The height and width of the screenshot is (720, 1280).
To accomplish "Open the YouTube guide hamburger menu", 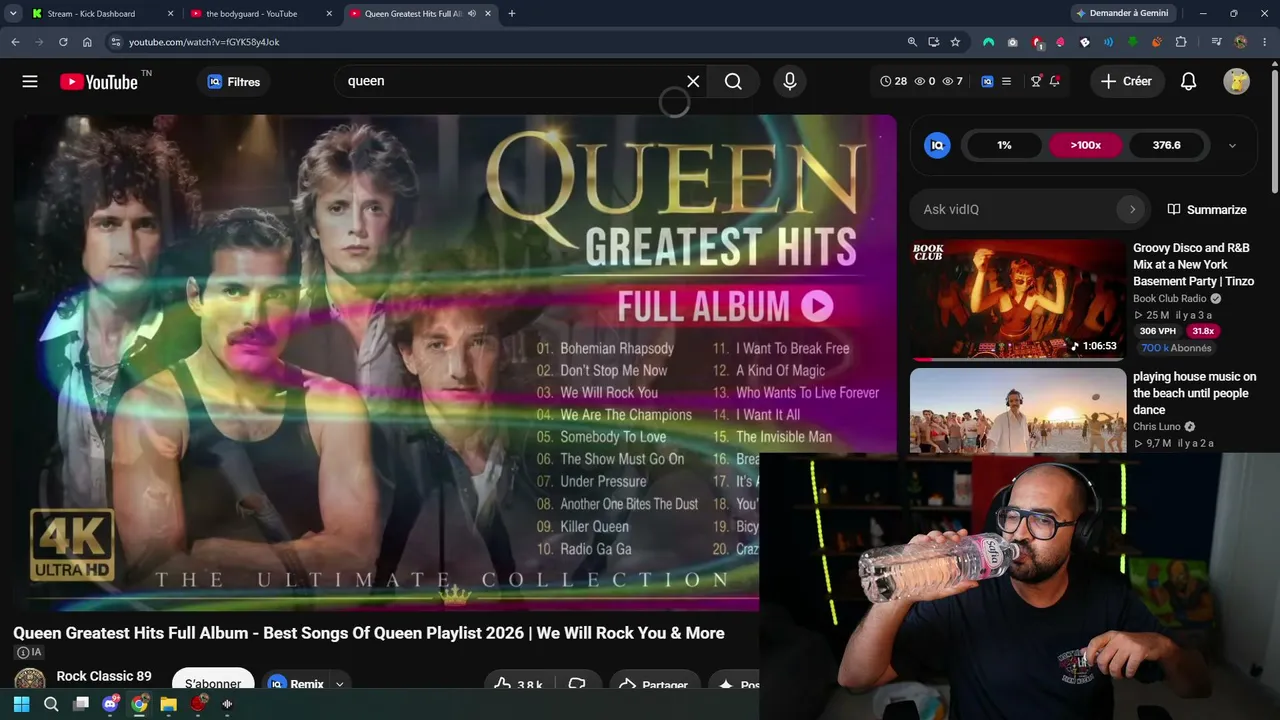I will pyautogui.click(x=30, y=82).
